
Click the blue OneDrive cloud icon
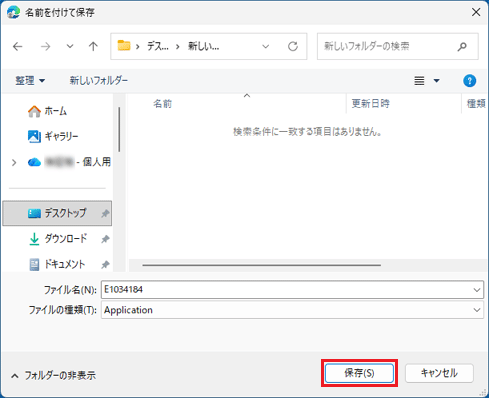[34, 162]
